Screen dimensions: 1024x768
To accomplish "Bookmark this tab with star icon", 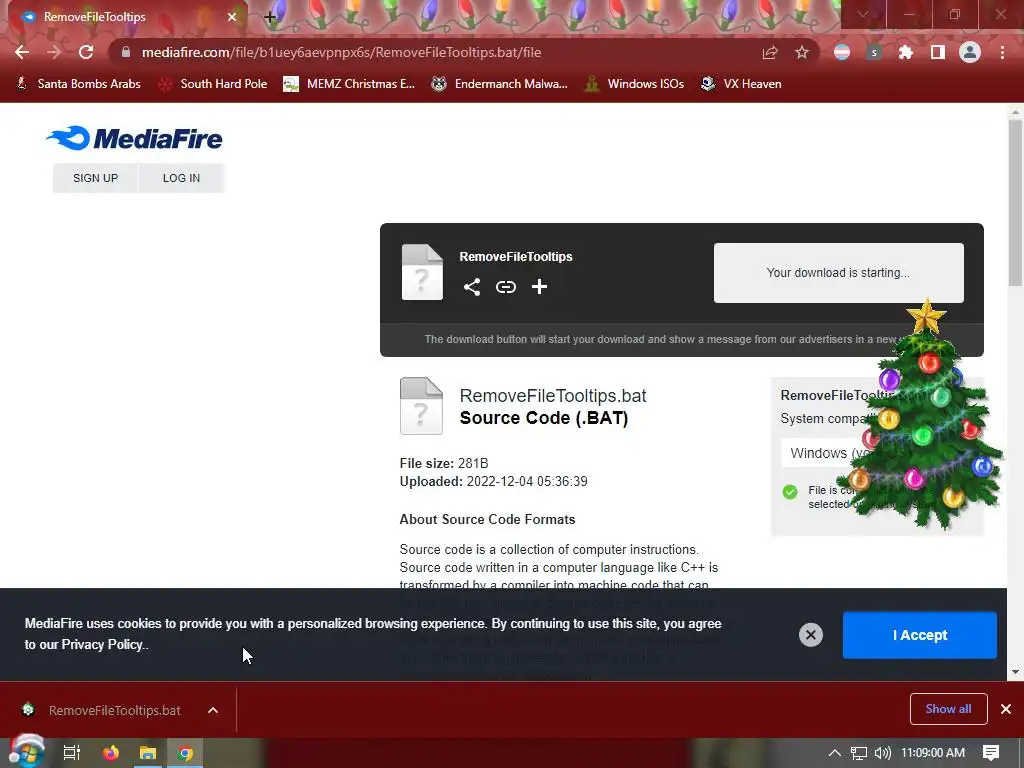I will tap(802, 52).
